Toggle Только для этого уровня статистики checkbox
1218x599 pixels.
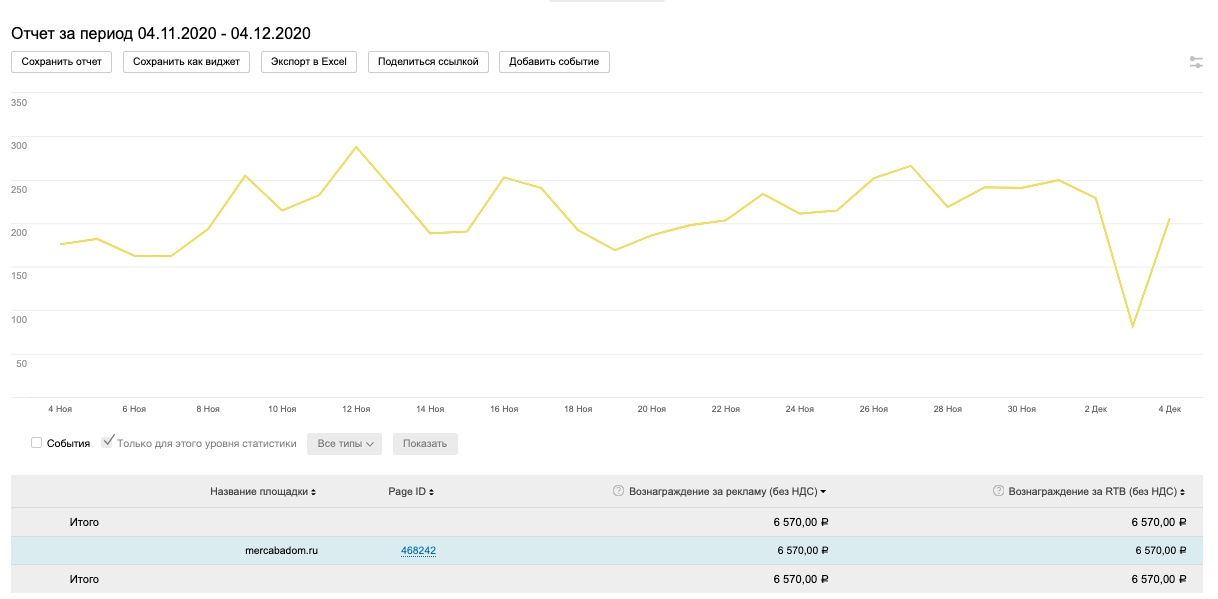tap(108, 443)
